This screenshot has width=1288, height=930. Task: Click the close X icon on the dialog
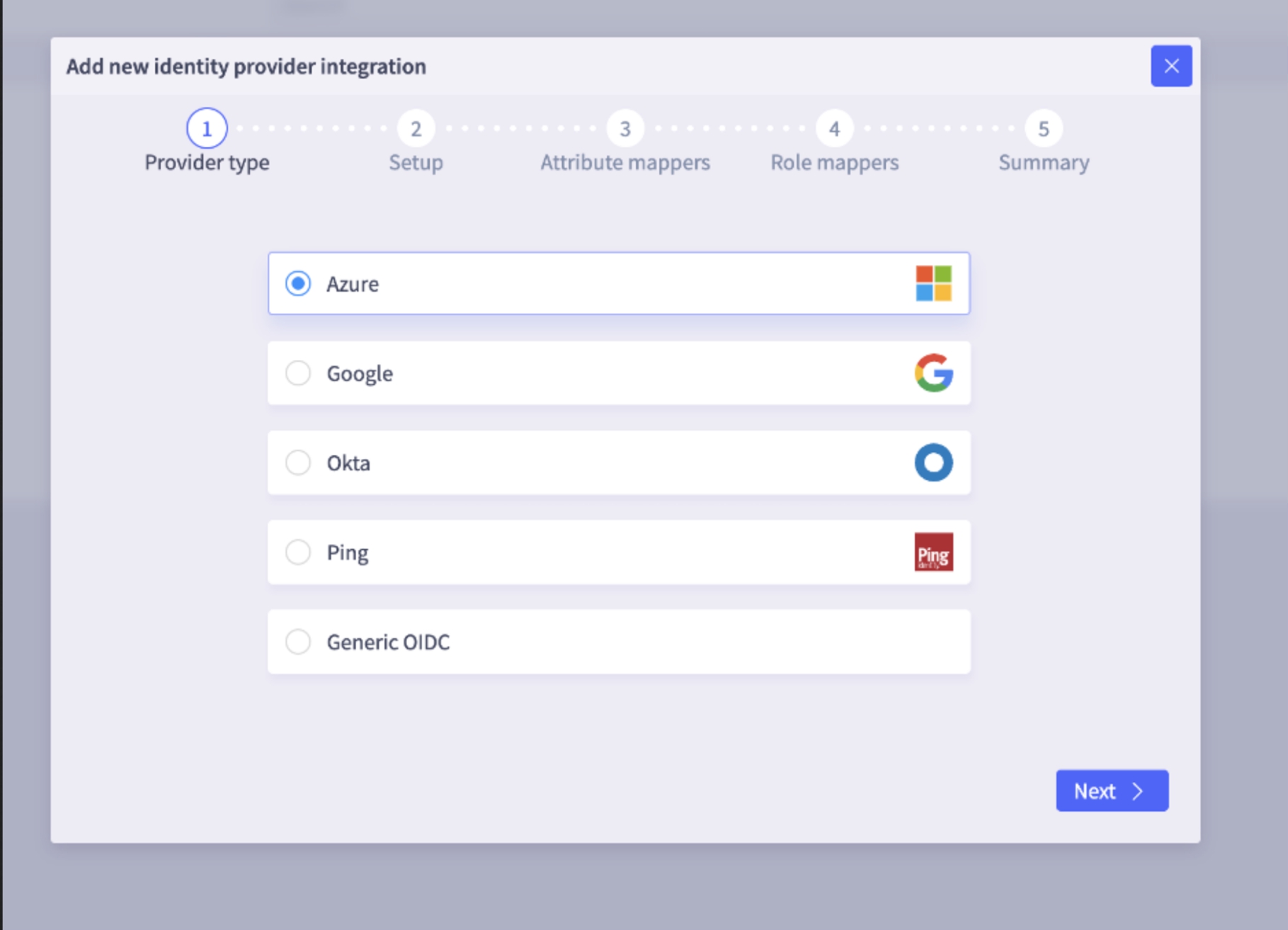(x=1171, y=65)
